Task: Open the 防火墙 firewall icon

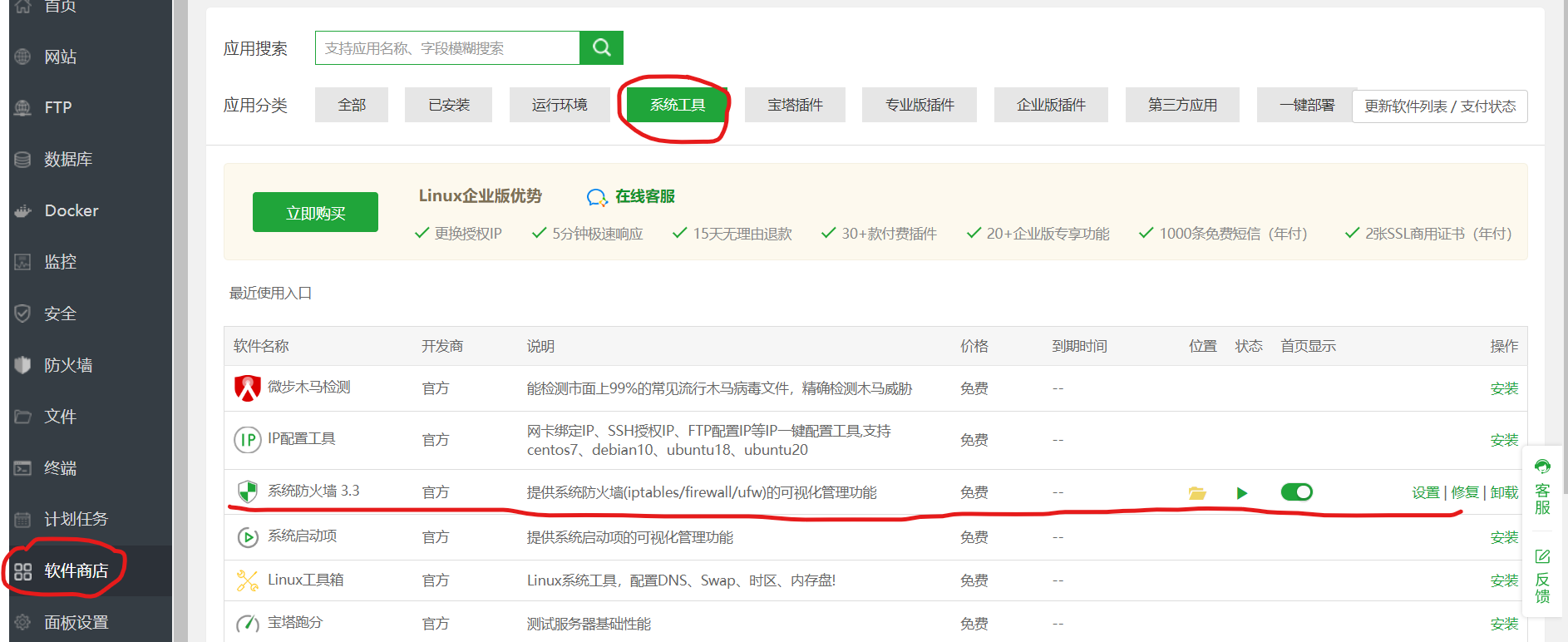Action: point(22,365)
